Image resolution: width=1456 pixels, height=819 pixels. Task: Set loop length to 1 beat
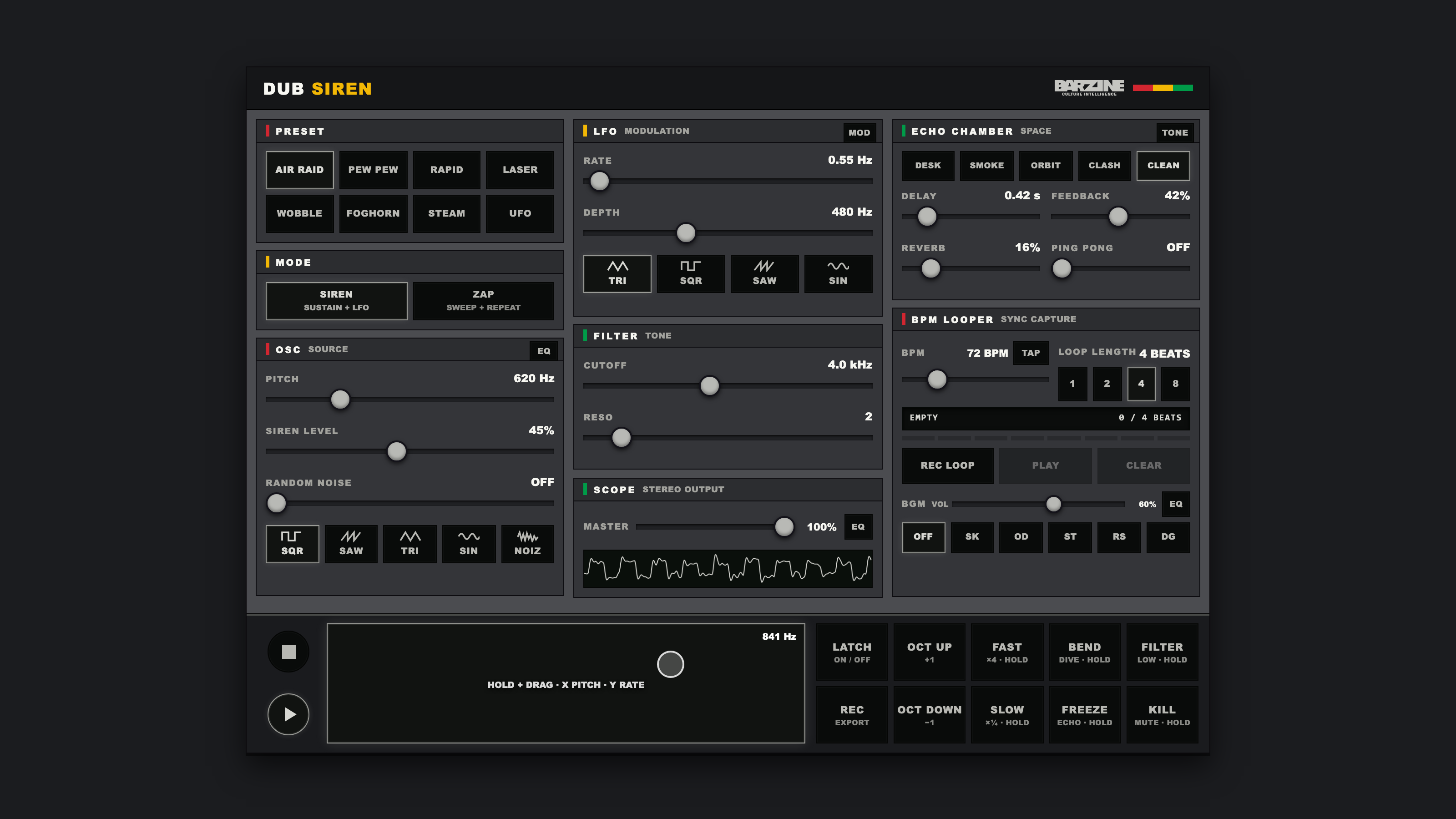(x=1072, y=384)
